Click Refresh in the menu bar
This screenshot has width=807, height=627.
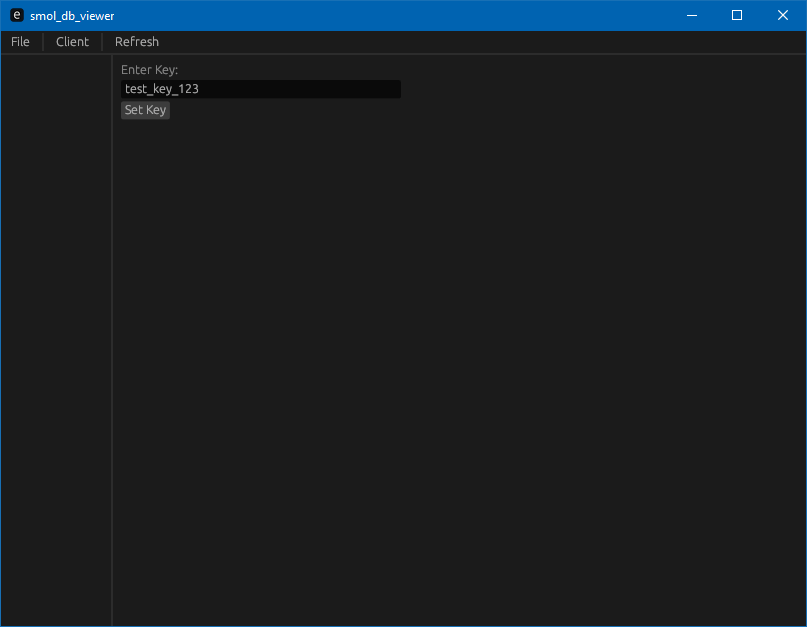tap(136, 42)
